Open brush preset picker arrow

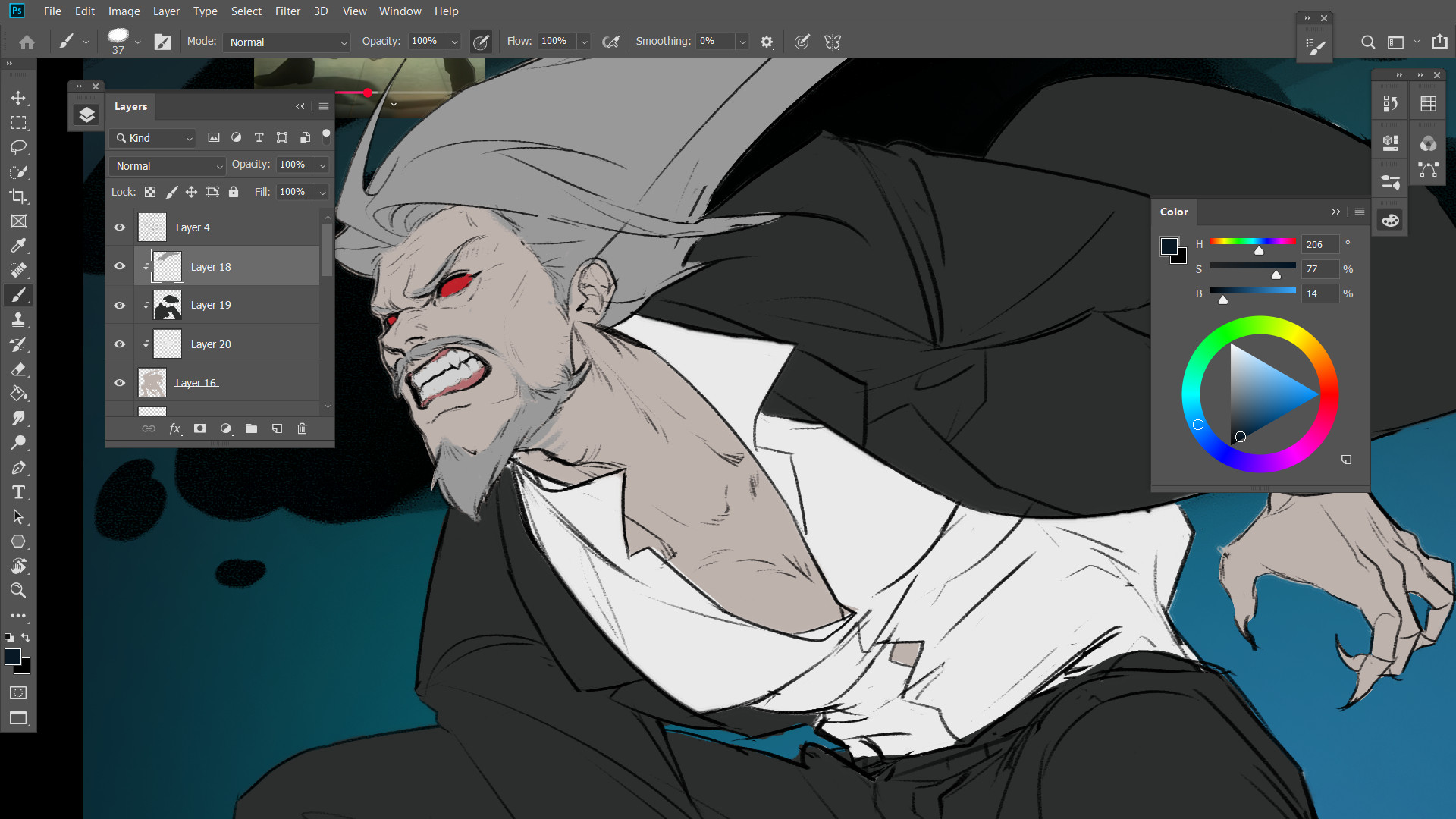[137, 42]
